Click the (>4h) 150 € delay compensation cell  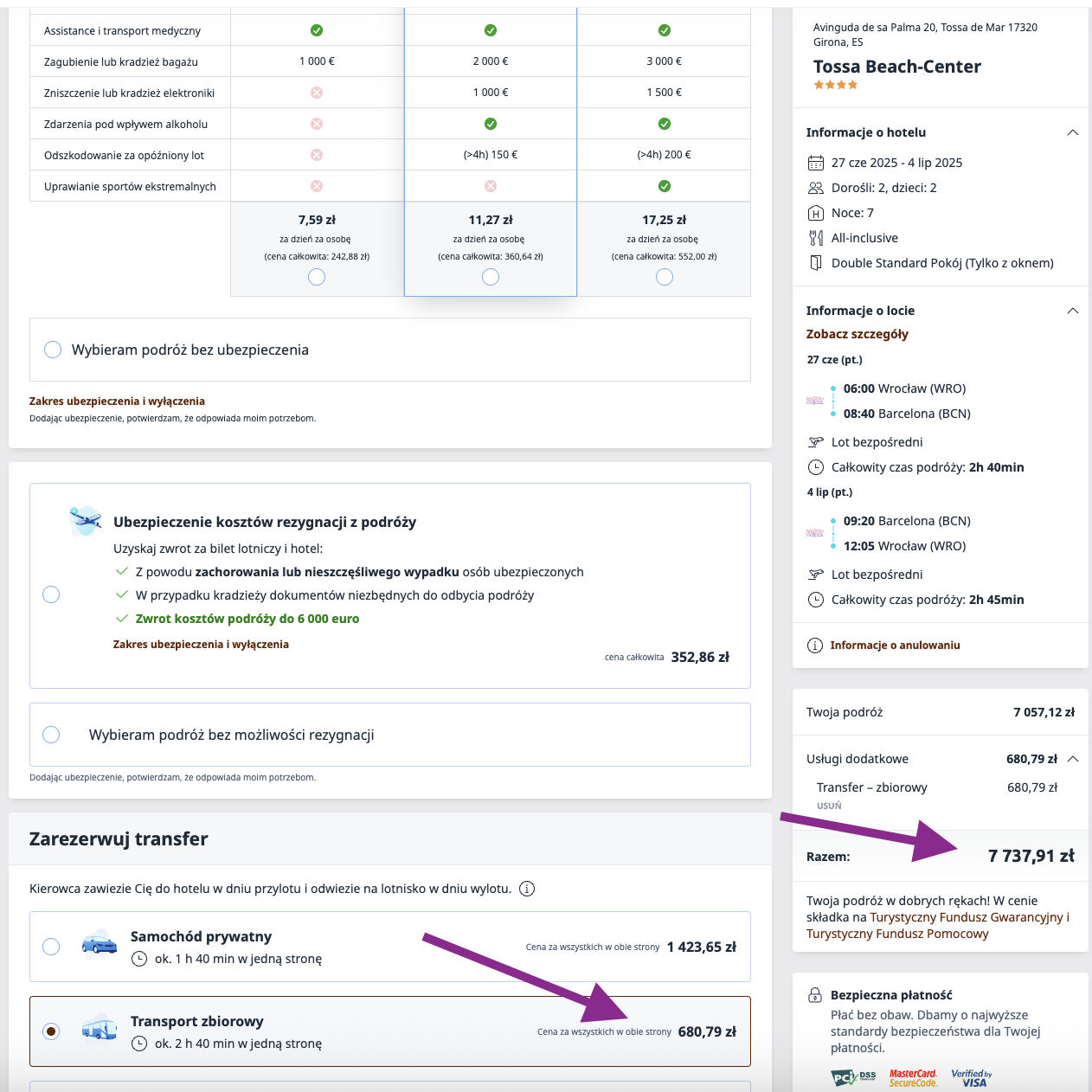point(491,155)
